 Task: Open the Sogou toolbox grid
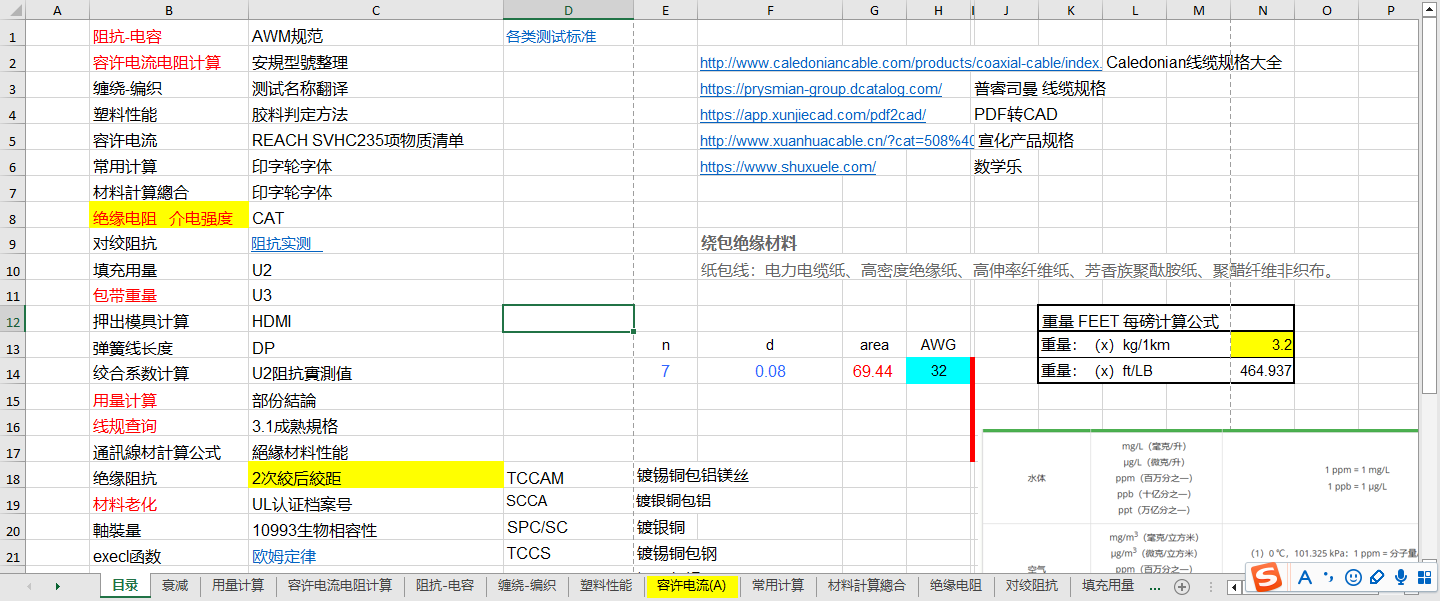pos(1425,578)
